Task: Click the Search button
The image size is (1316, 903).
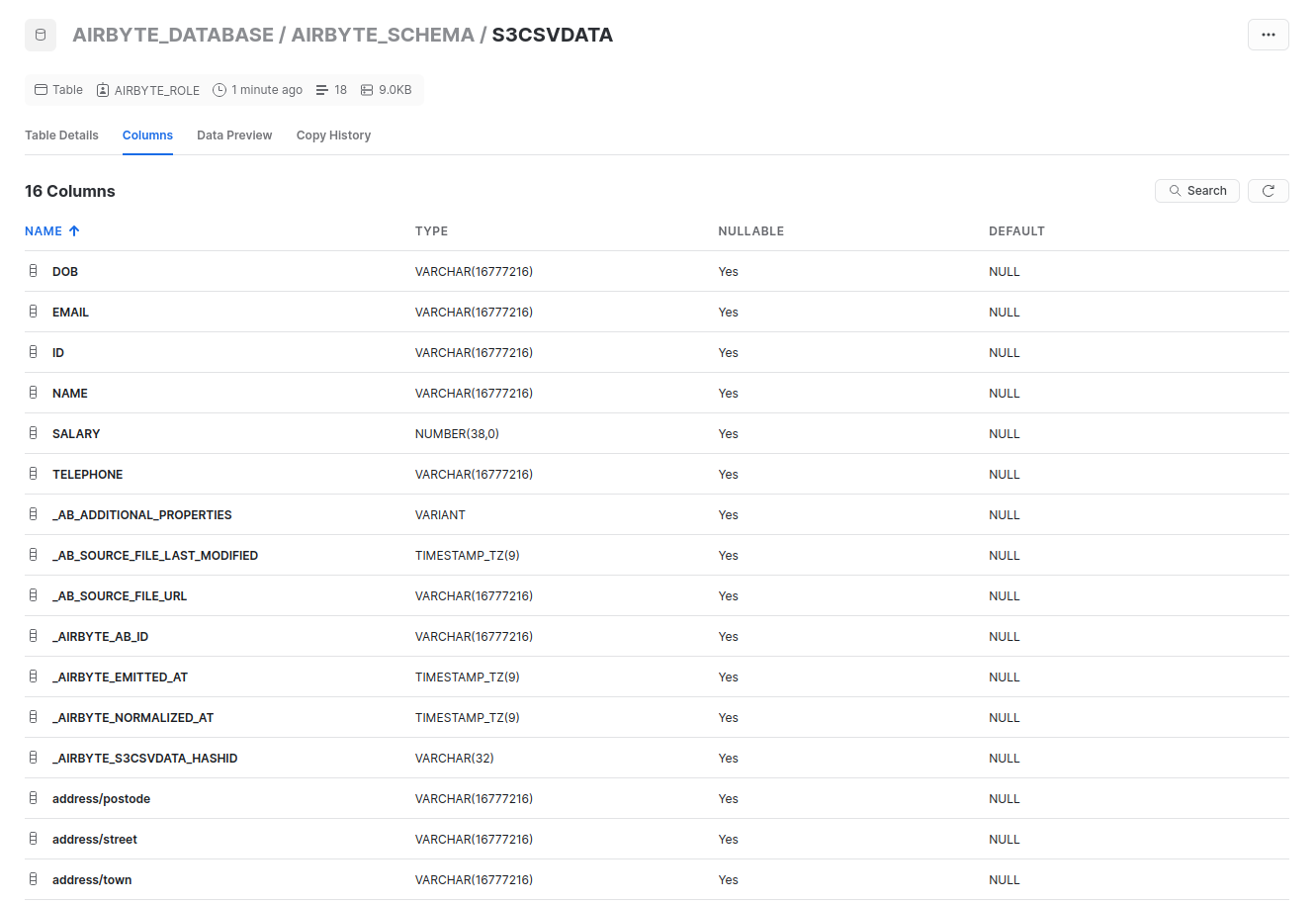Action: pos(1197,190)
